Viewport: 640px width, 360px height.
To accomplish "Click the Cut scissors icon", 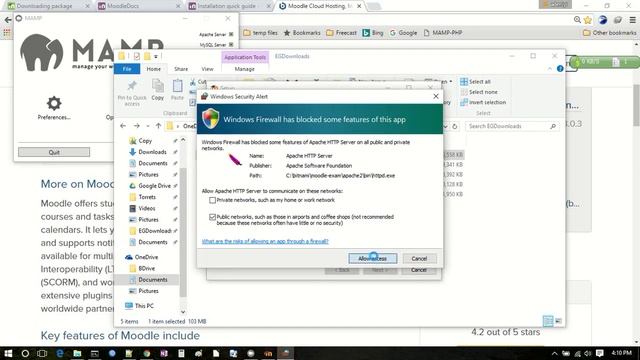I will click(x=193, y=82).
